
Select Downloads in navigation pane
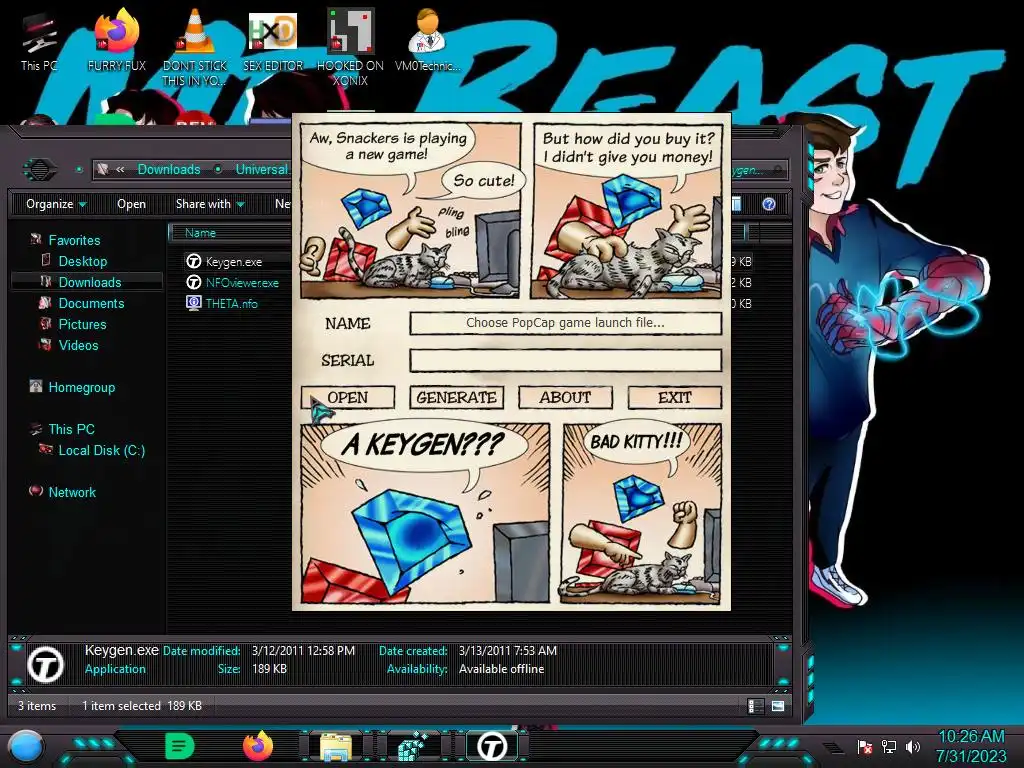click(x=89, y=282)
